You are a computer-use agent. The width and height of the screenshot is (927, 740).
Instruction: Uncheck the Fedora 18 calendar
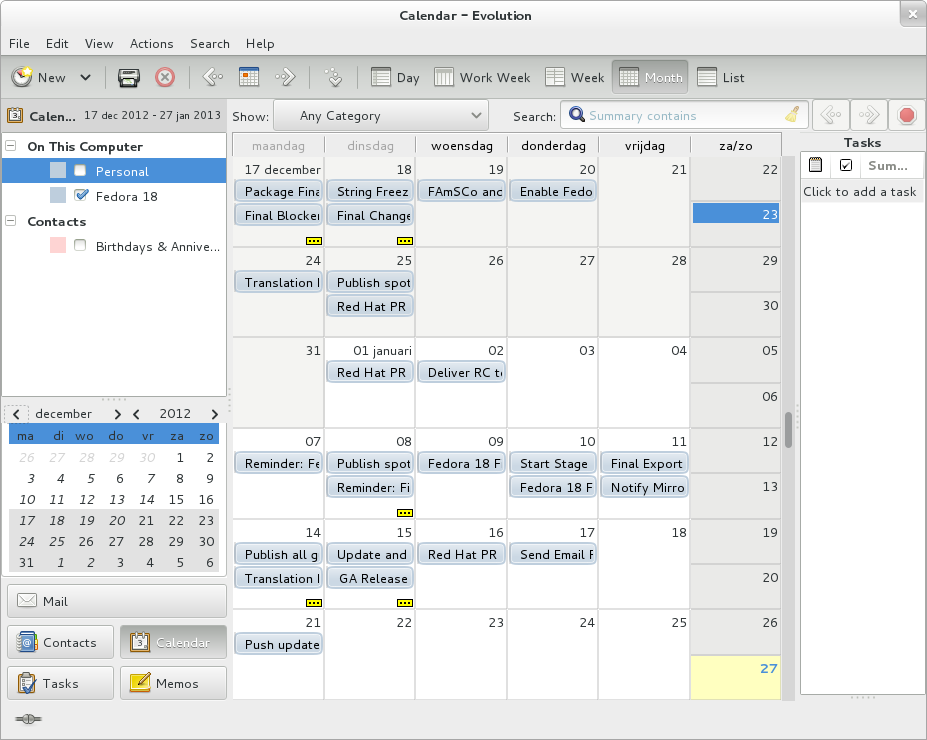tap(81, 196)
